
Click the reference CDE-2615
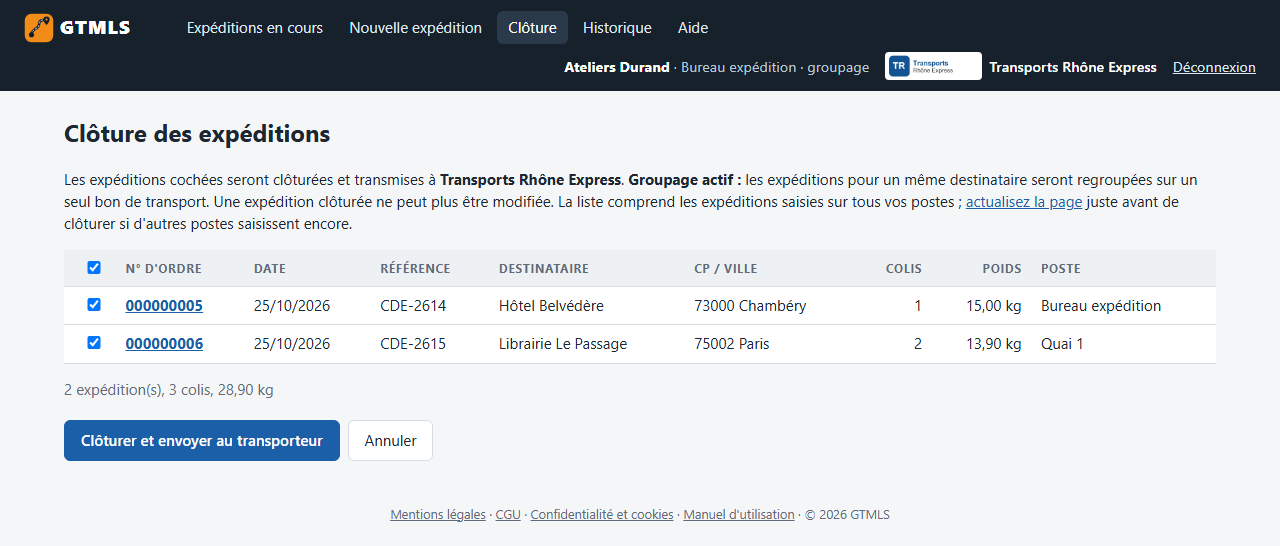point(413,344)
